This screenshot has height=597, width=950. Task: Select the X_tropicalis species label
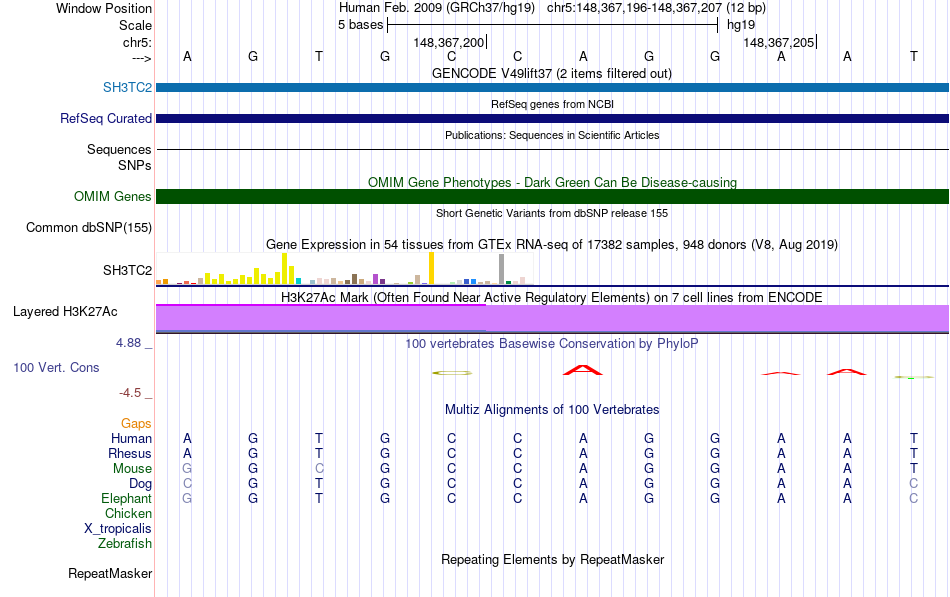118,529
